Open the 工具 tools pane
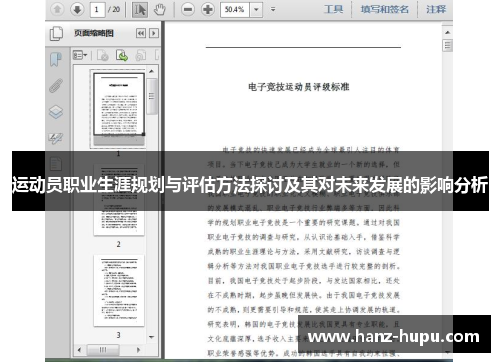 pos(333,9)
